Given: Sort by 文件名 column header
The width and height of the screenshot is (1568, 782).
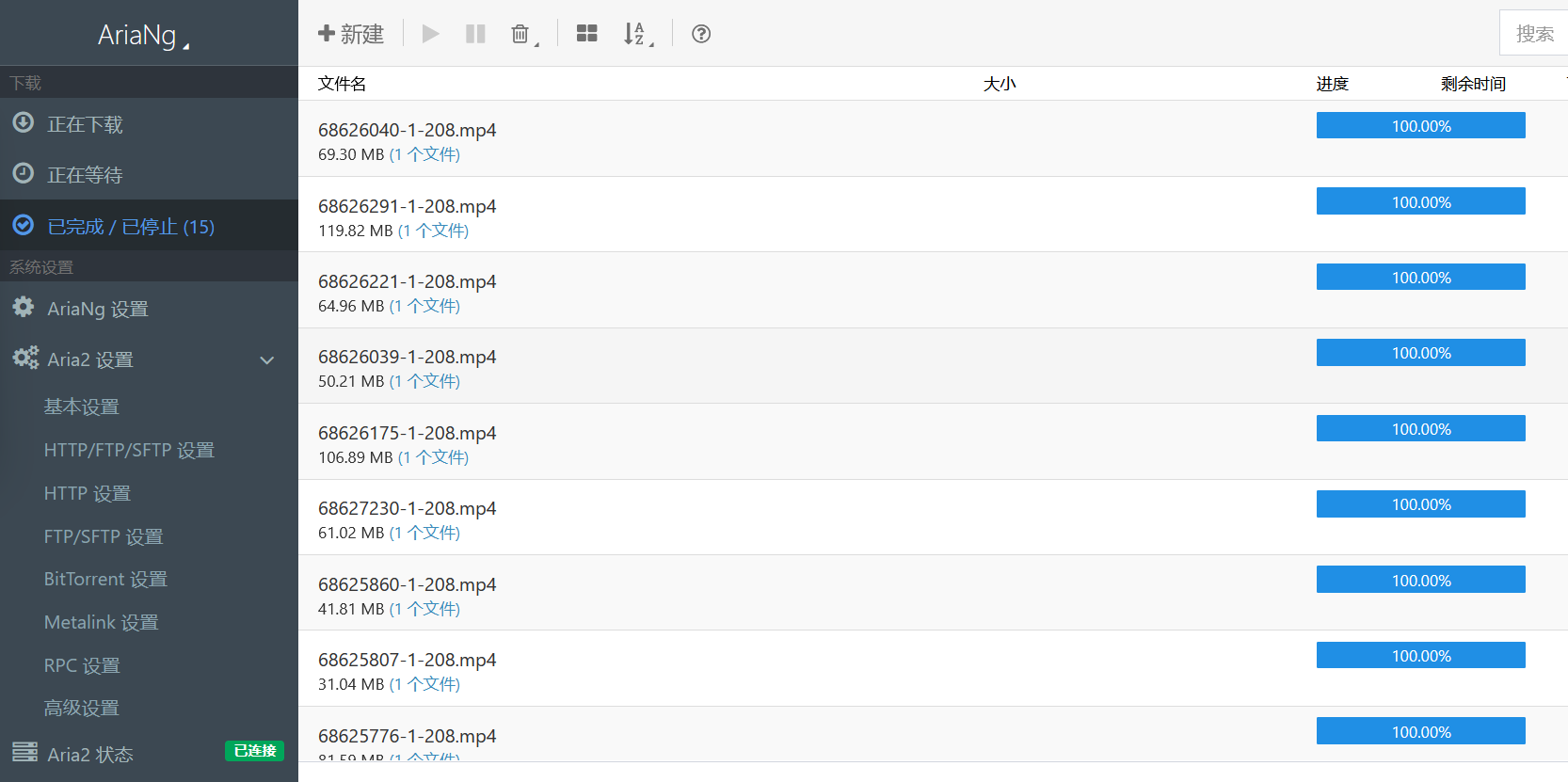Looking at the screenshot, I should coord(343,84).
